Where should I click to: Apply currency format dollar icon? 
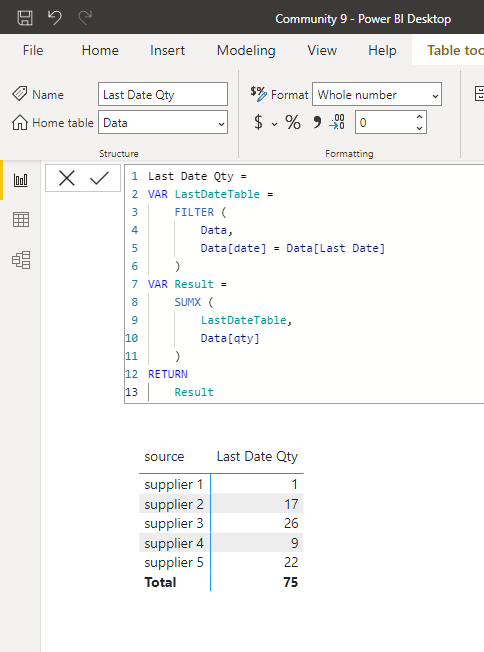click(x=258, y=122)
